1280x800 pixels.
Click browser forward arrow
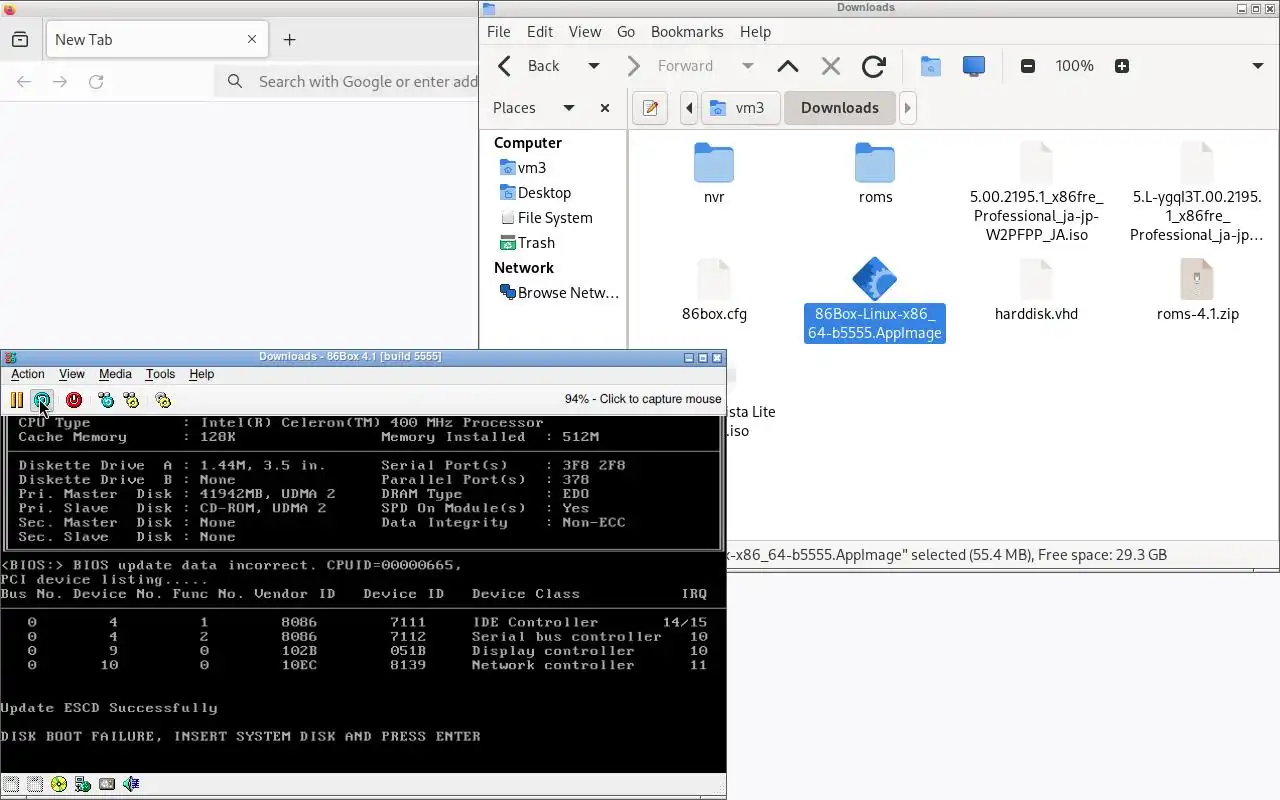pos(60,82)
